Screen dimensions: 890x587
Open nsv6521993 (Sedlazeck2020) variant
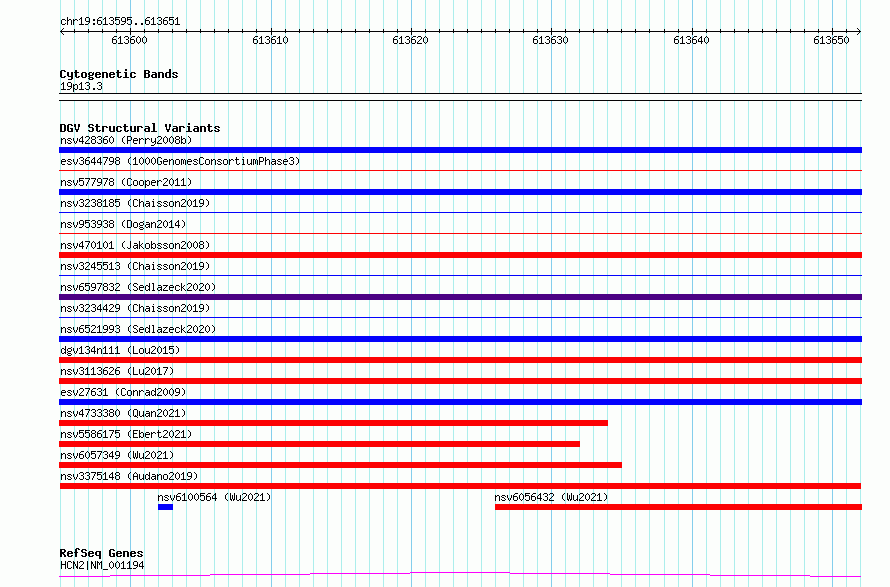click(x=138, y=329)
